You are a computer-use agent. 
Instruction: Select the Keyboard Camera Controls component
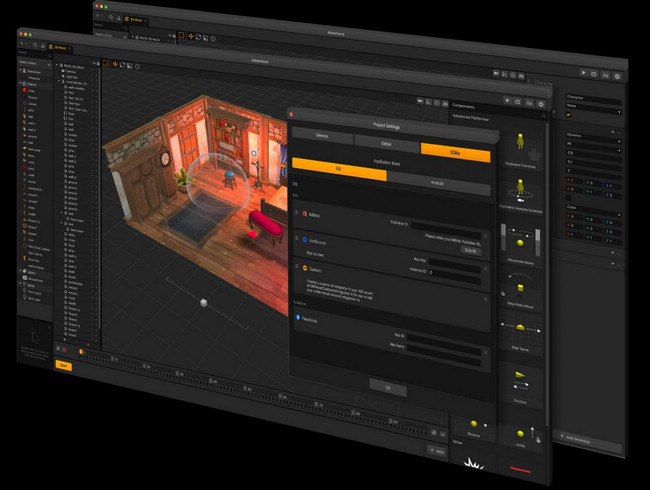[520, 195]
